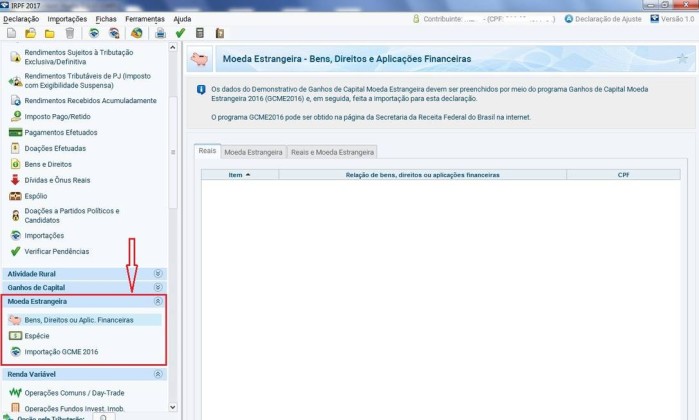This screenshot has width=699, height=420.
Task: Expand the Ganhos de Capital section
Action: (x=157, y=287)
